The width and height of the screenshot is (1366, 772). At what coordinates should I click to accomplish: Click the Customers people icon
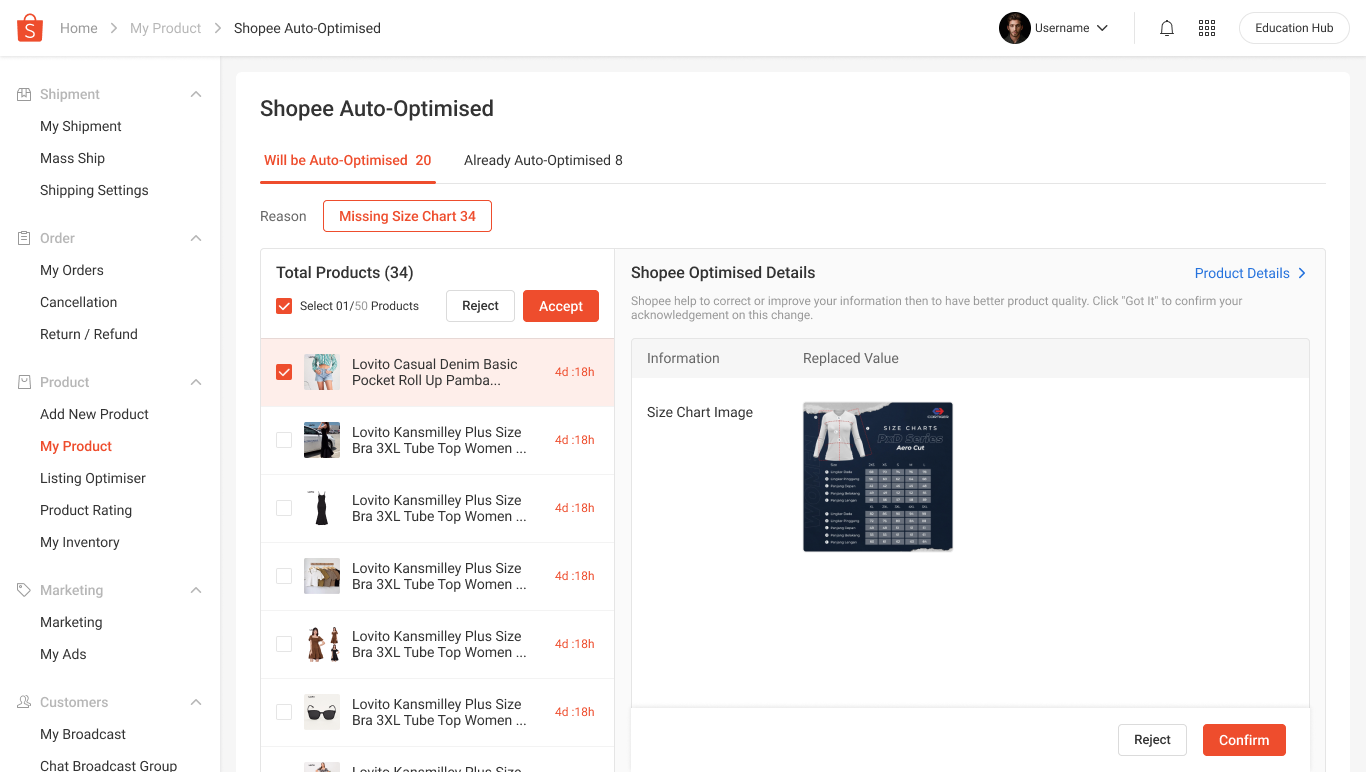point(24,702)
